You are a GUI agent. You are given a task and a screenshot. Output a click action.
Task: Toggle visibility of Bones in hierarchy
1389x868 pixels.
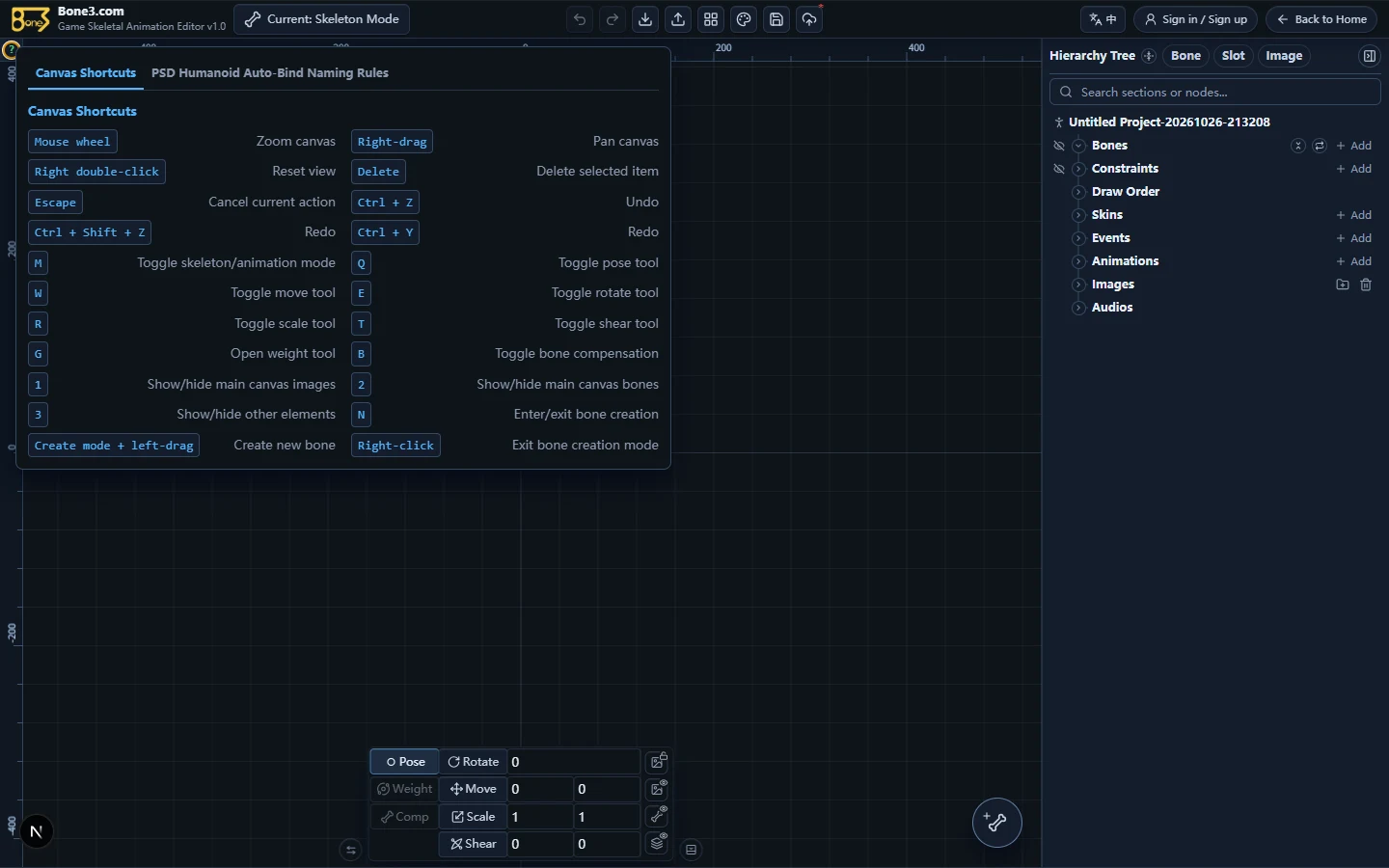coord(1059,146)
